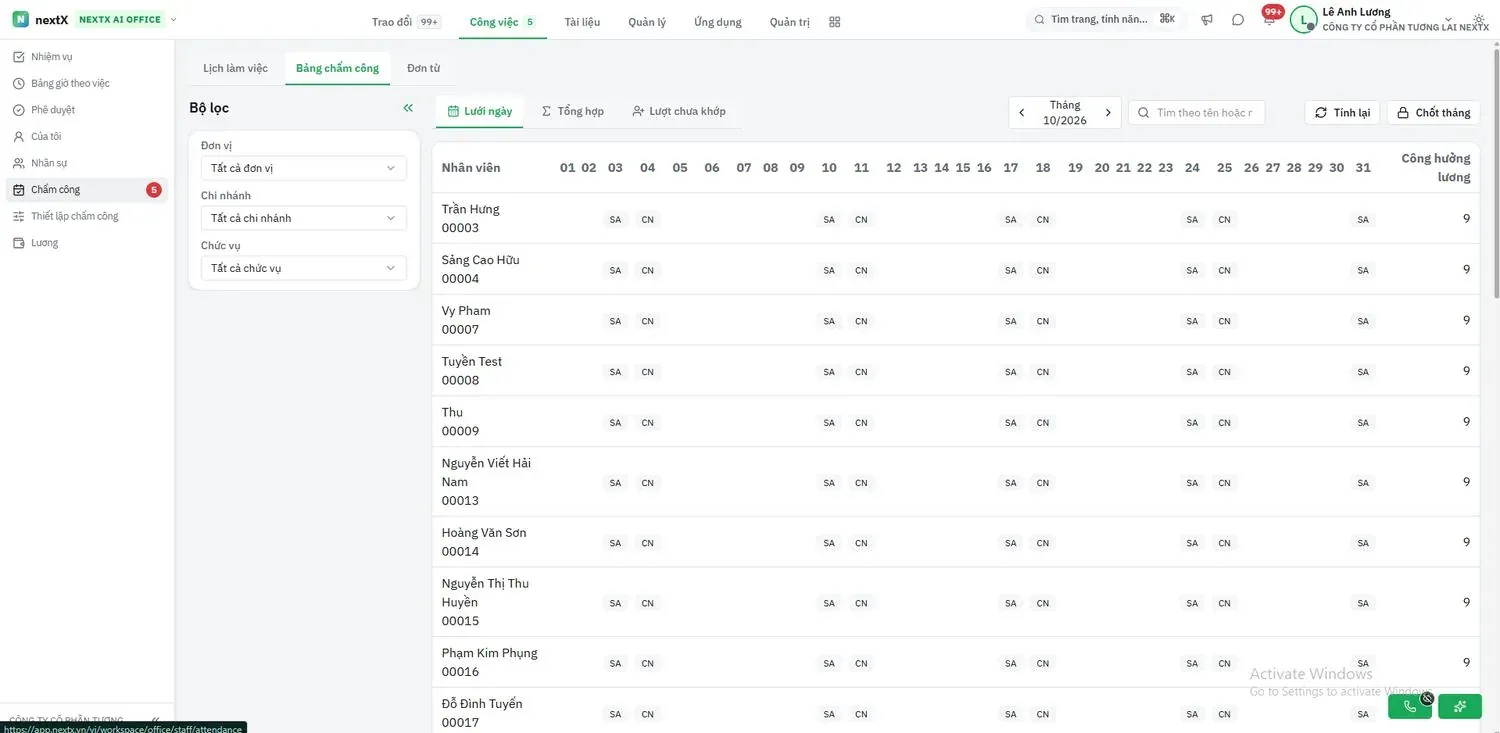Open Thiết lập chấm công settings
Screen dimensions: 1500x733
(x=87, y=216)
